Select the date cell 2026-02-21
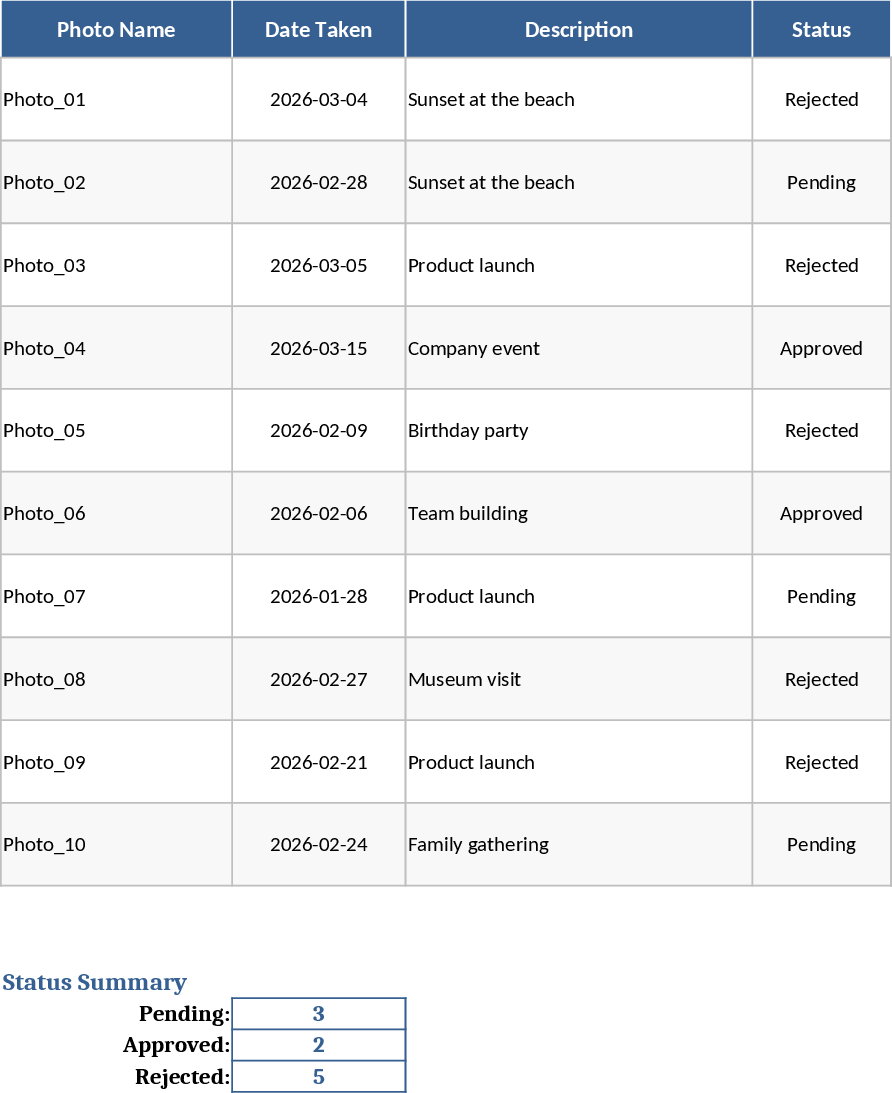 (x=318, y=762)
